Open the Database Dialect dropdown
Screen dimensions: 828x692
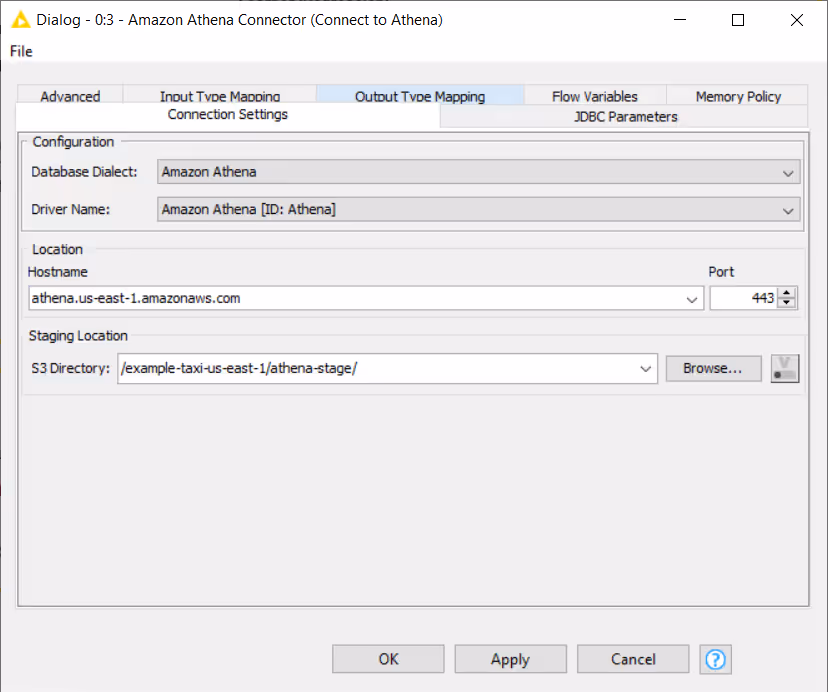click(788, 171)
